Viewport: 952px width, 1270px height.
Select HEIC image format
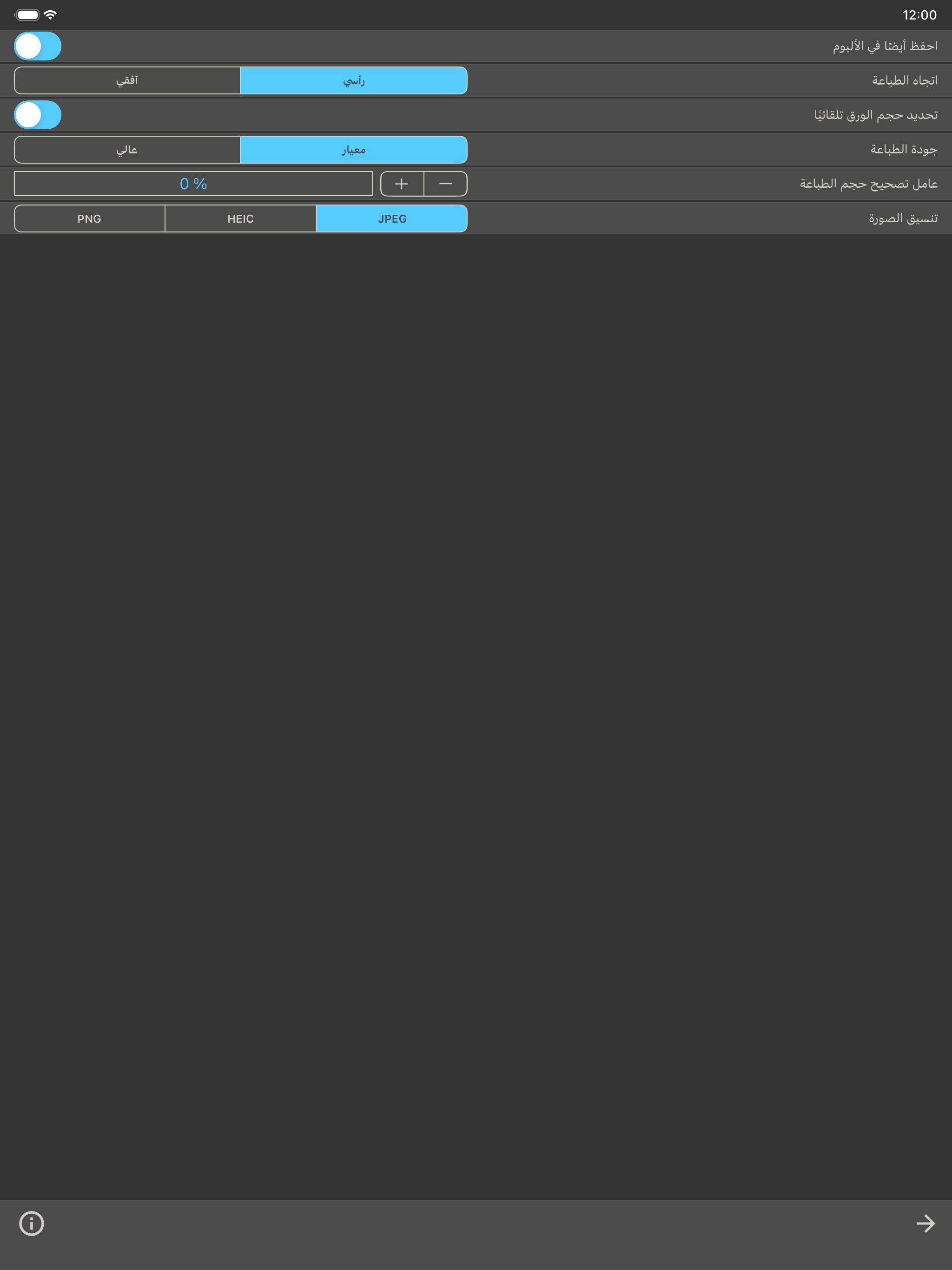pyautogui.click(x=241, y=219)
